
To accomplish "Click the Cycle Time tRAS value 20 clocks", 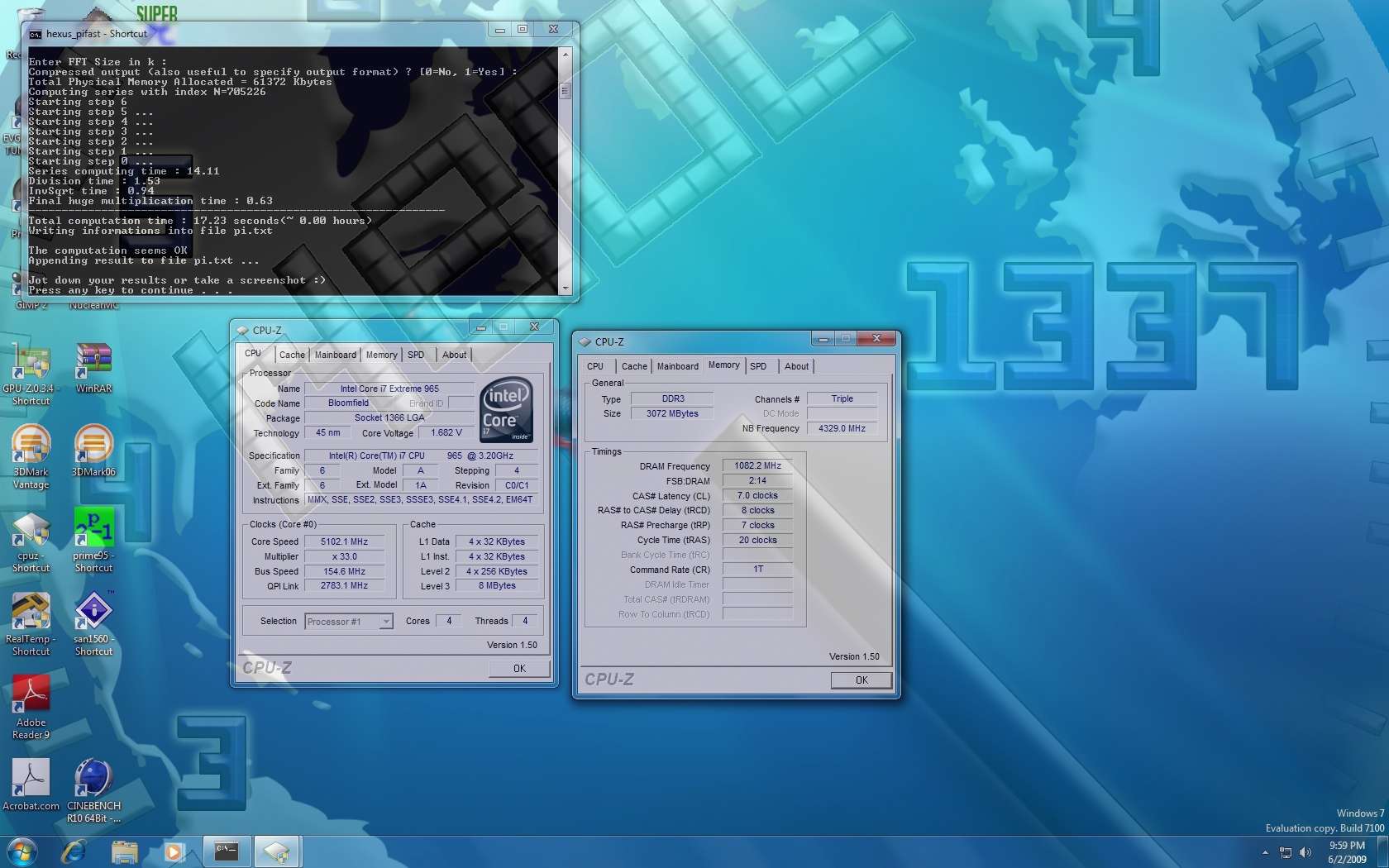I will (x=757, y=541).
